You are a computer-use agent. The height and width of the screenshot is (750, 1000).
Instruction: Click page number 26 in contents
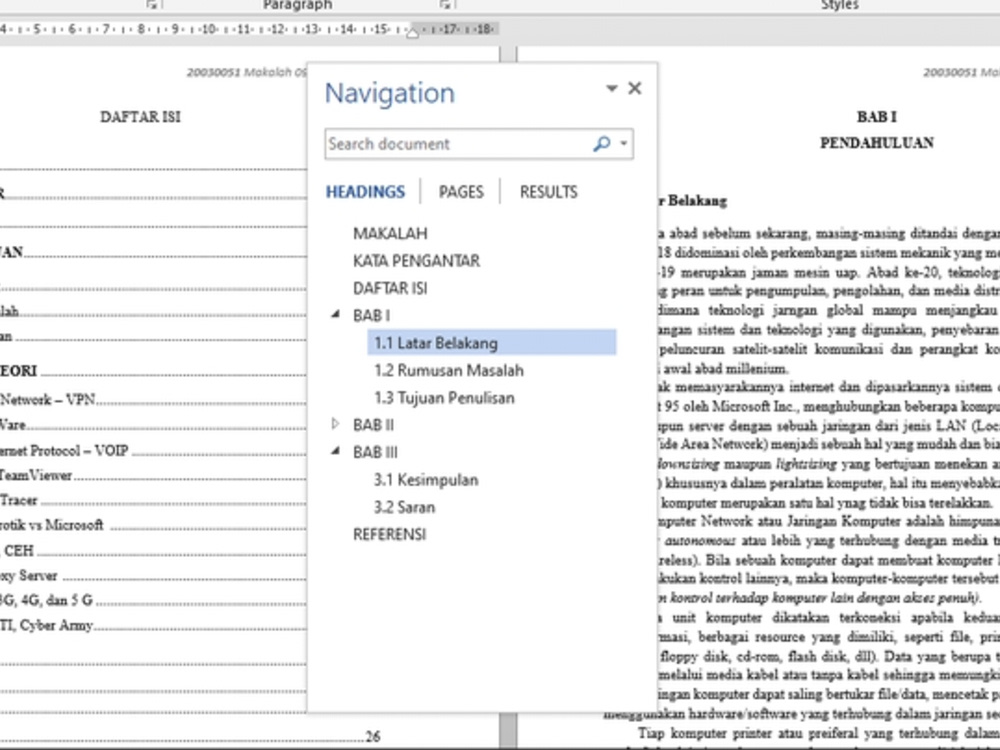[x=373, y=737]
